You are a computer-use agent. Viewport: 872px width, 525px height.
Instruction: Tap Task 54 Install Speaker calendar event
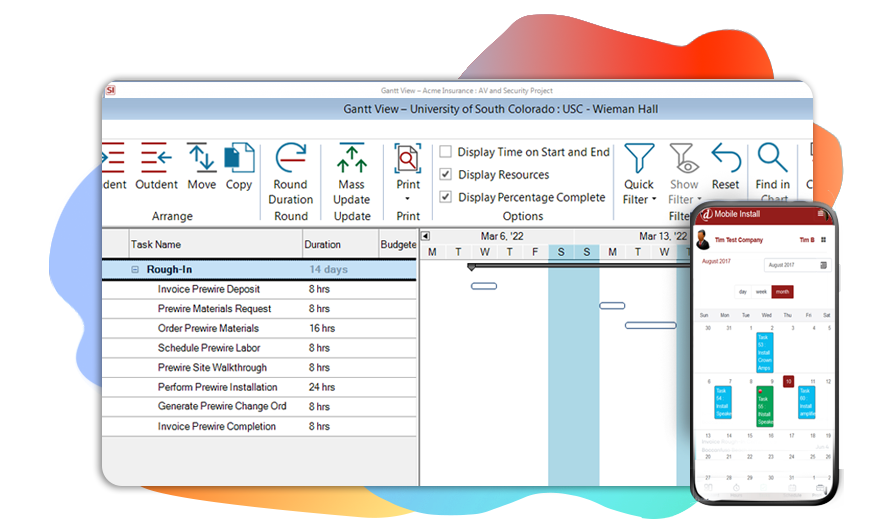[723, 403]
